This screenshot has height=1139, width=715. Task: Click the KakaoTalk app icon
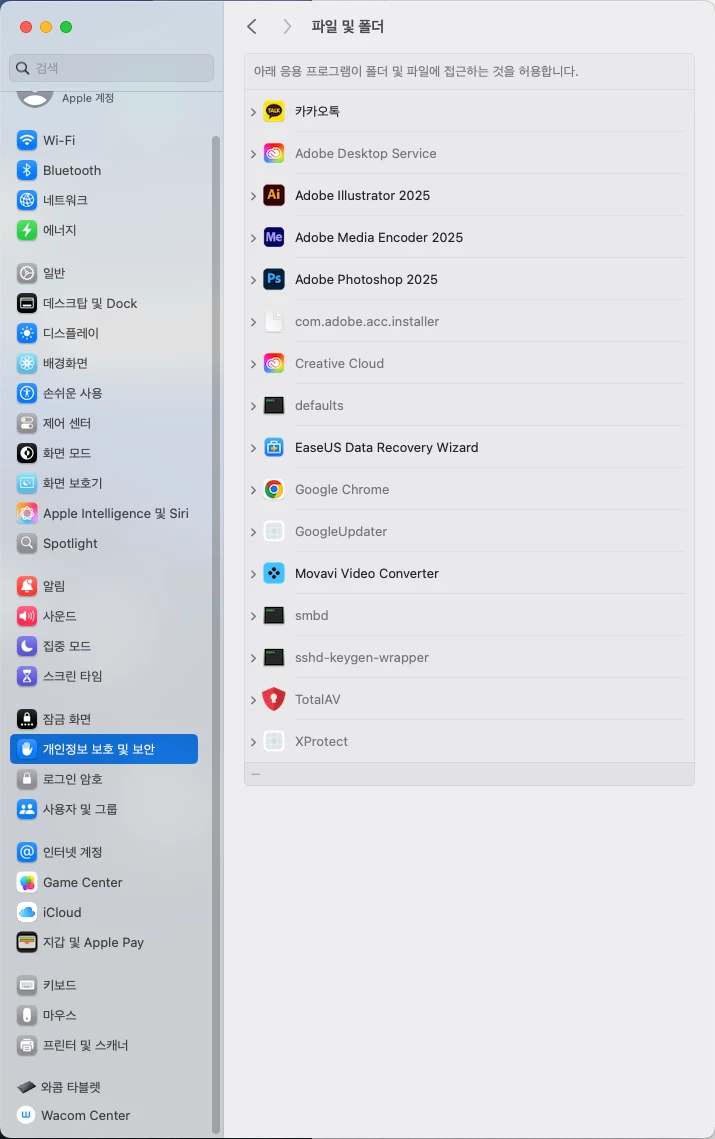pos(274,111)
